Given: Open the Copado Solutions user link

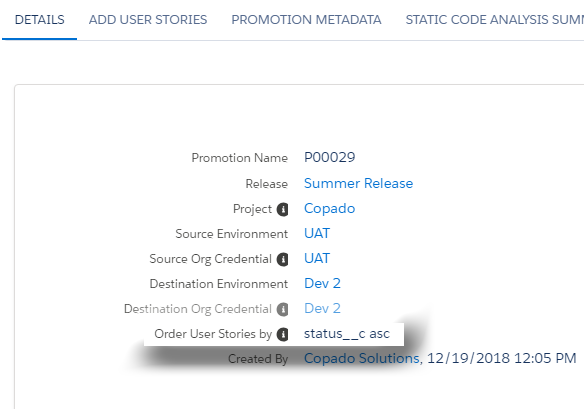Looking at the screenshot, I should (362, 358).
